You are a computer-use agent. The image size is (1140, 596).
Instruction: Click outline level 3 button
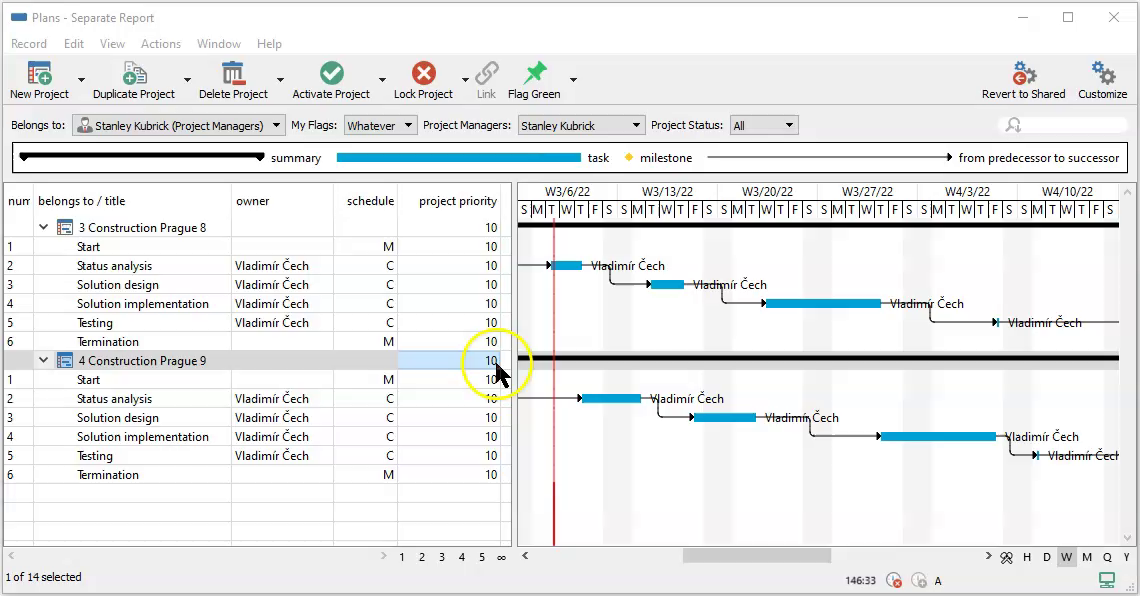(x=442, y=557)
